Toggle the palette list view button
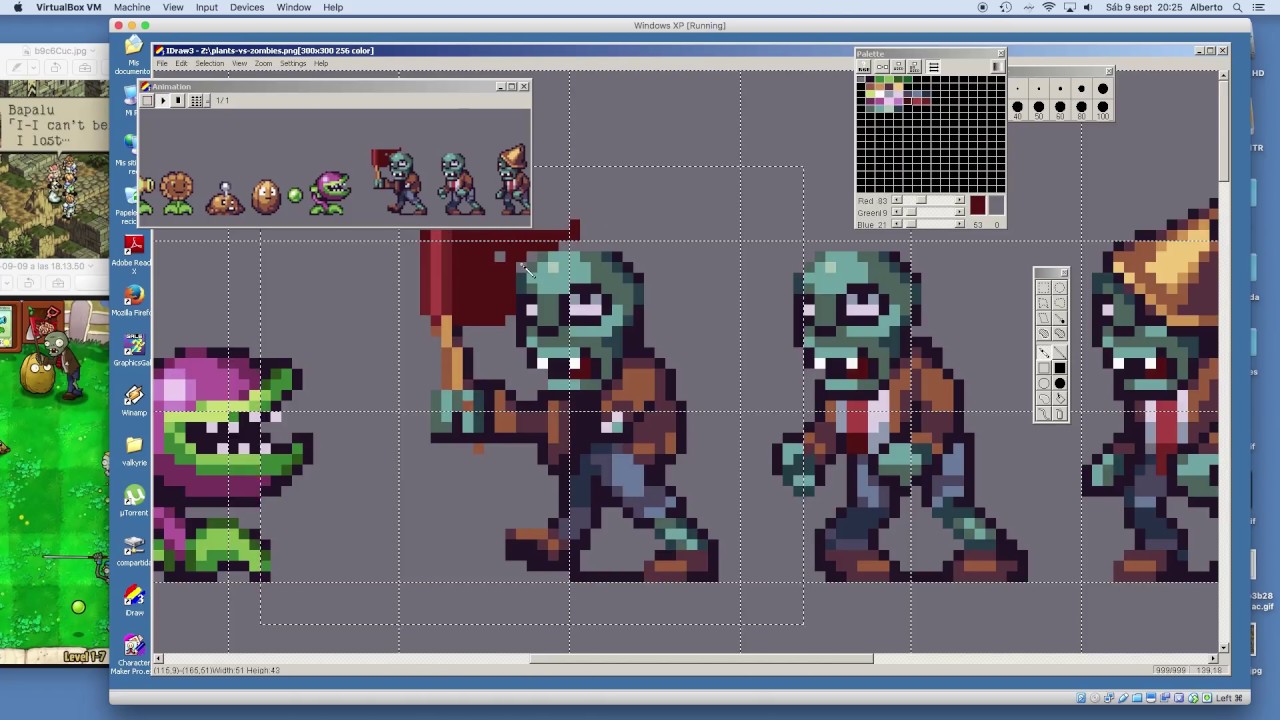The width and height of the screenshot is (1280, 720). pos(933,67)
